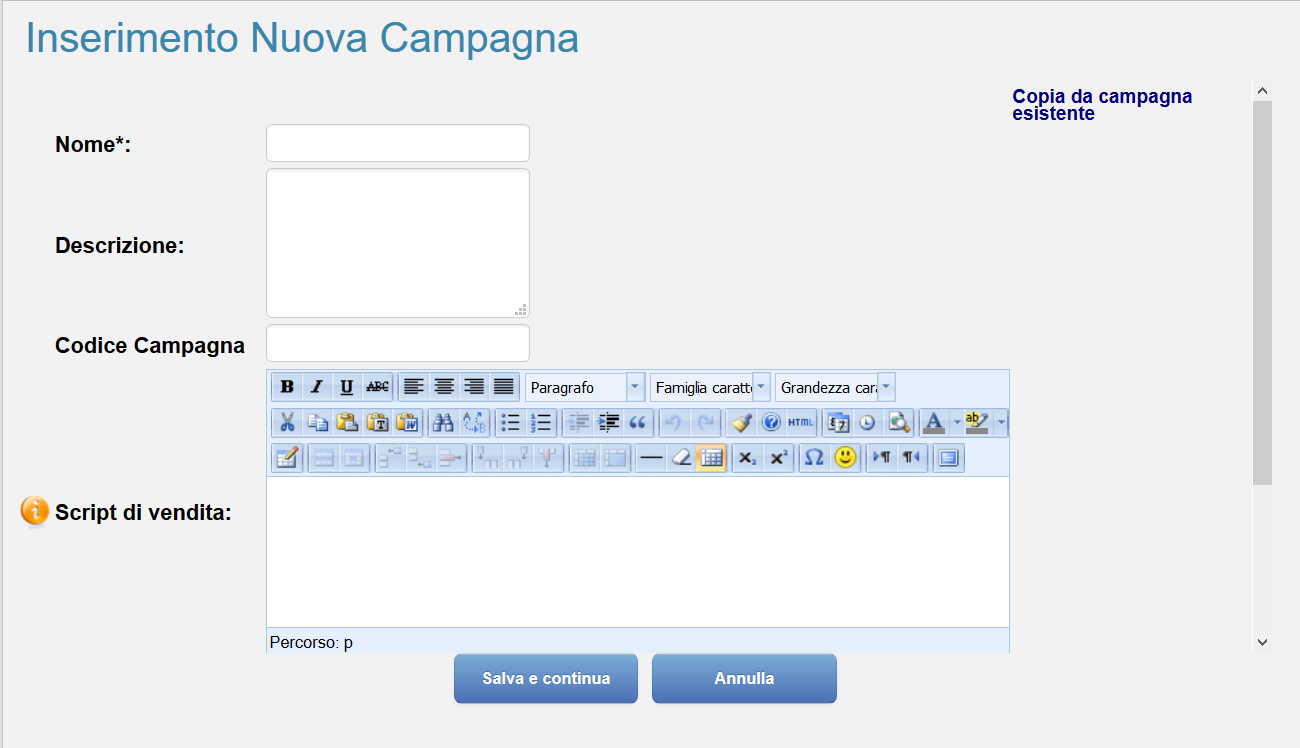Open find binoculars tool
The height and width of the screenshot is (748, 1300).
click(x=443, y=423)
